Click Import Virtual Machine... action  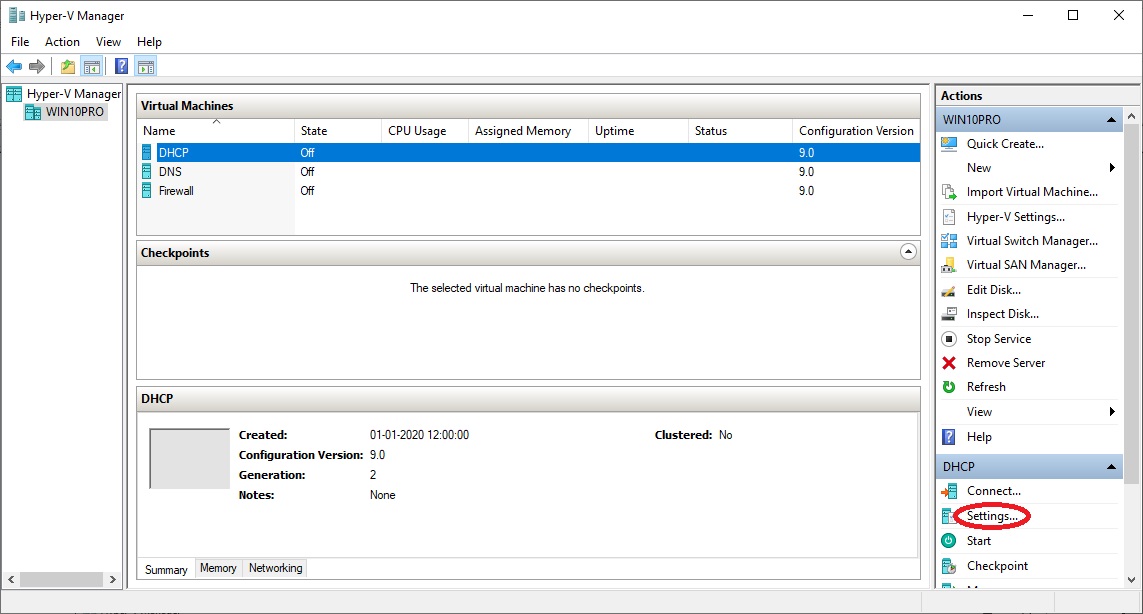[1032, 192]
